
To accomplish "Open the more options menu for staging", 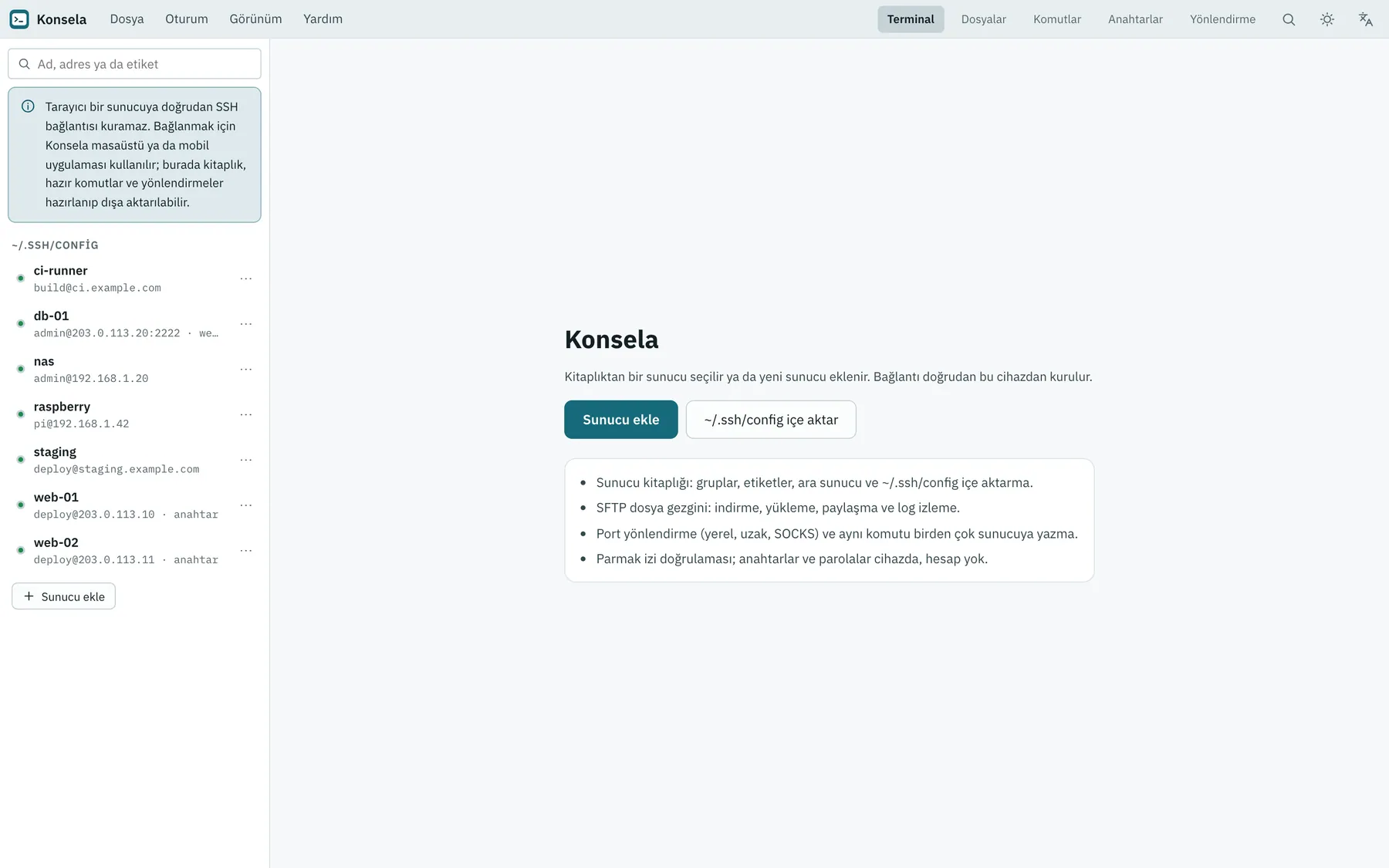I will pyautogui.click(x=246, y=460).
